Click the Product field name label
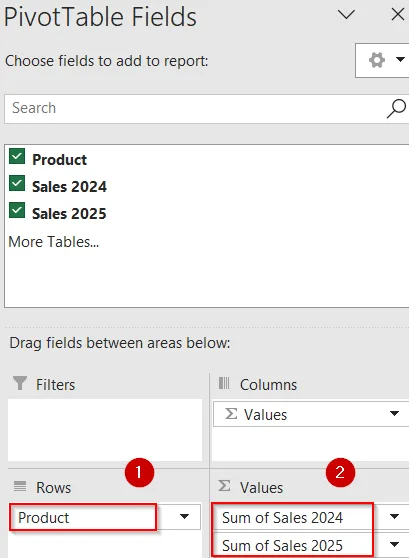Image resolution: width=409 pixels, height=558 pixels. 59,159
